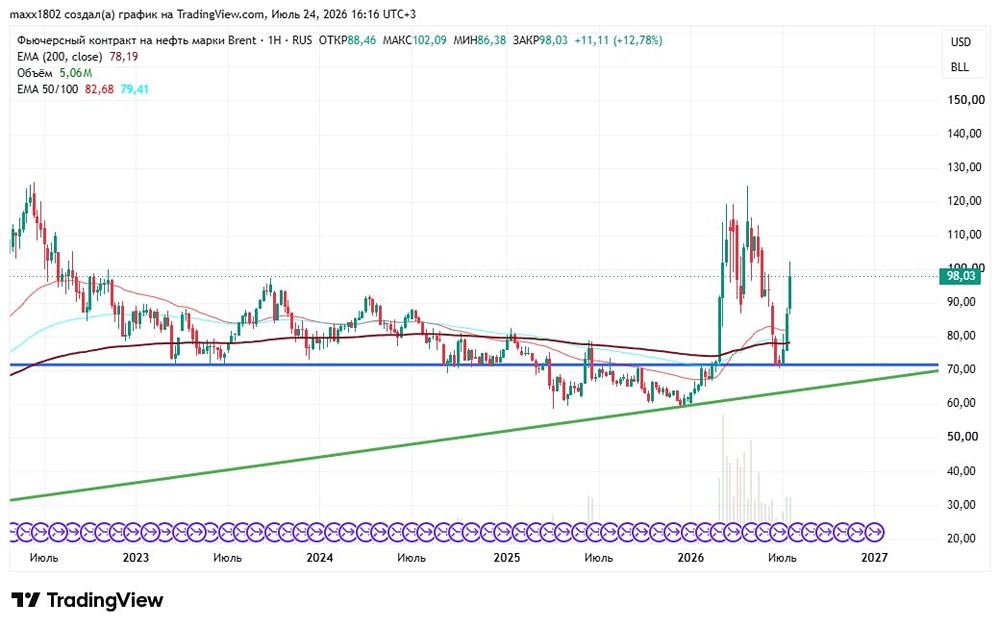The width and height of the screenshot is (1000, 629).
Task: Select the blue horizontal support line
Action: (x=474, y=365)
